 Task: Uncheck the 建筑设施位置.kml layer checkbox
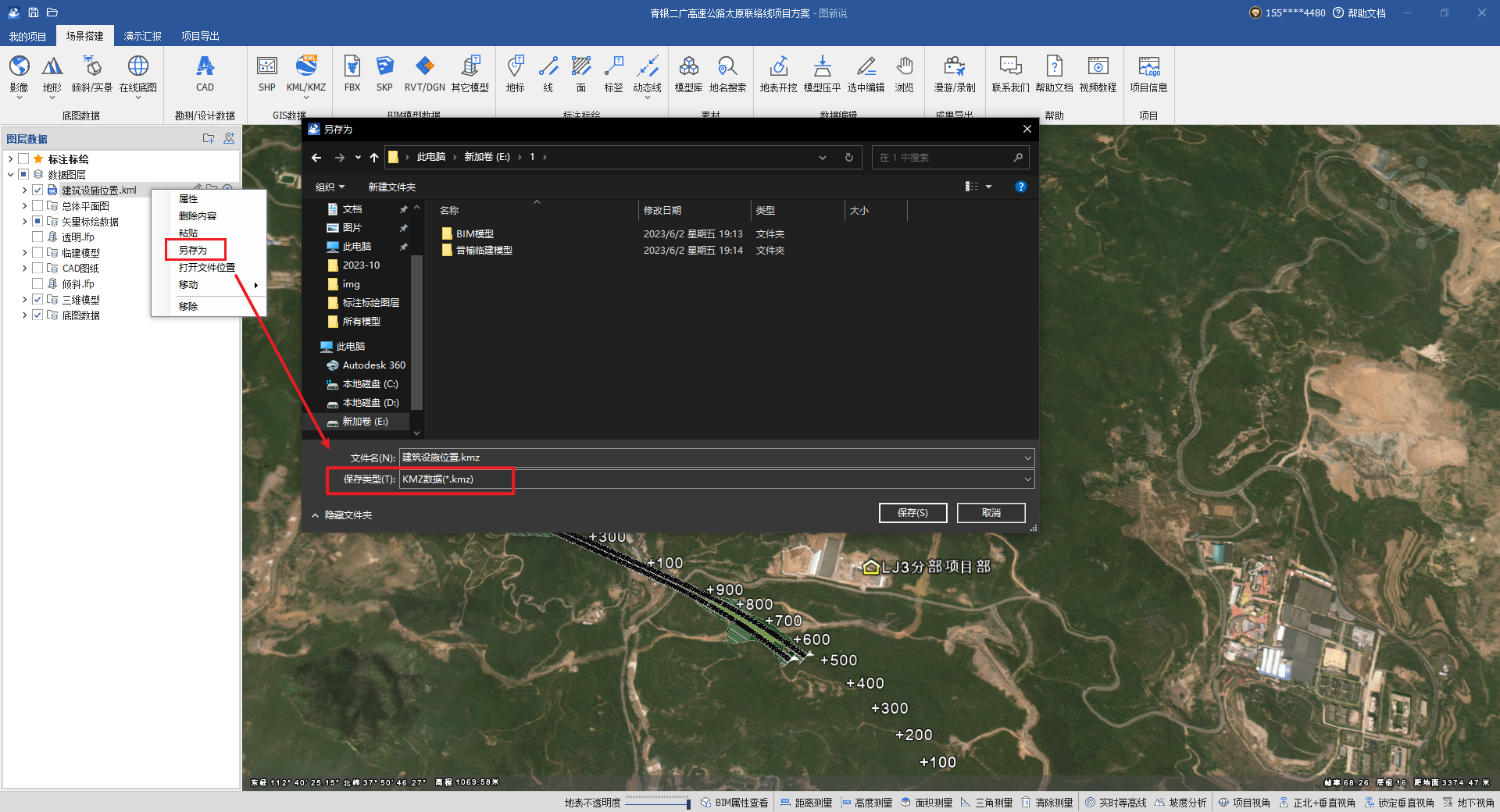37,191
